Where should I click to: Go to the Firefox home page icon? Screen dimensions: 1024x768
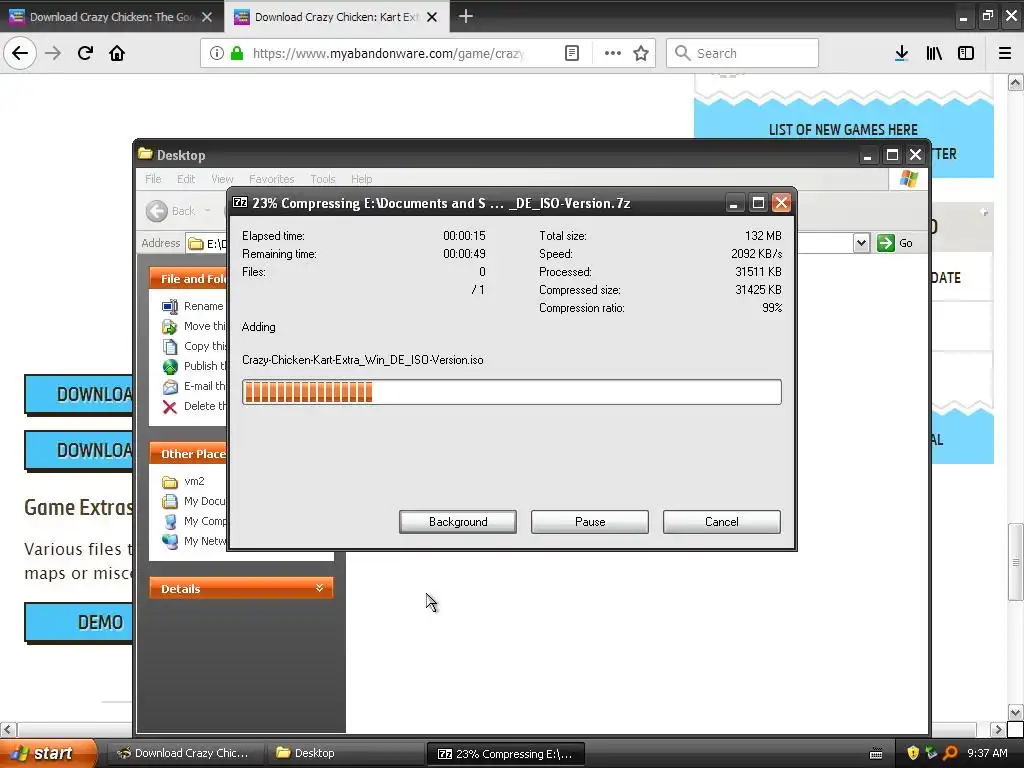(117, 53)
